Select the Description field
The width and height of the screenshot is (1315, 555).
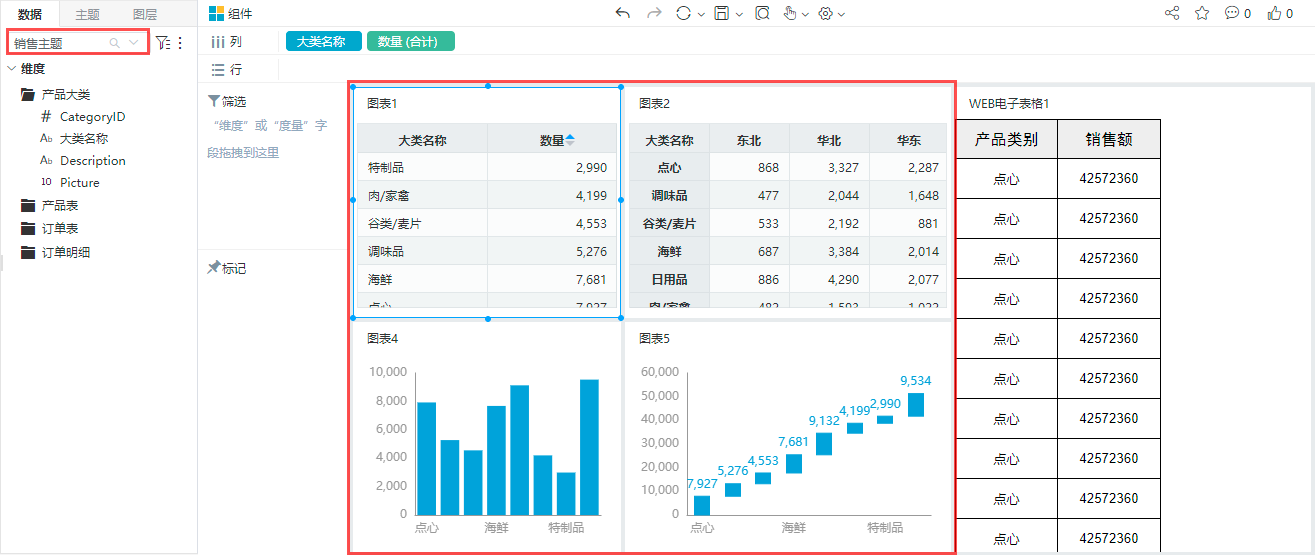[93, 161]
